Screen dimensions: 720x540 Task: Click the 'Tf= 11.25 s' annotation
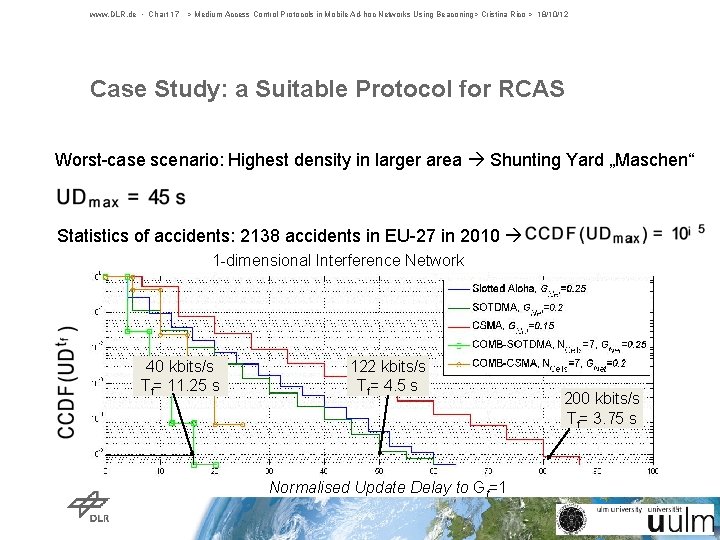point(180,386)
